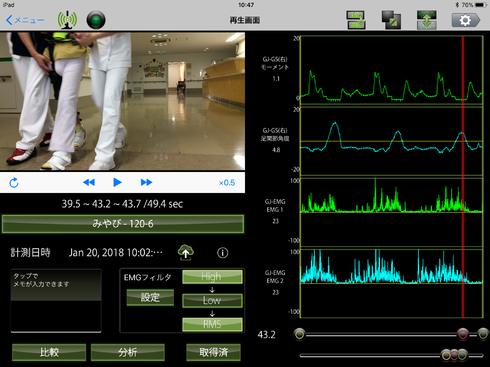Click the 計測日時 date value Jan 20, 2018
The width and height of the screenshot is (490, 367).
tap(116, 253)
